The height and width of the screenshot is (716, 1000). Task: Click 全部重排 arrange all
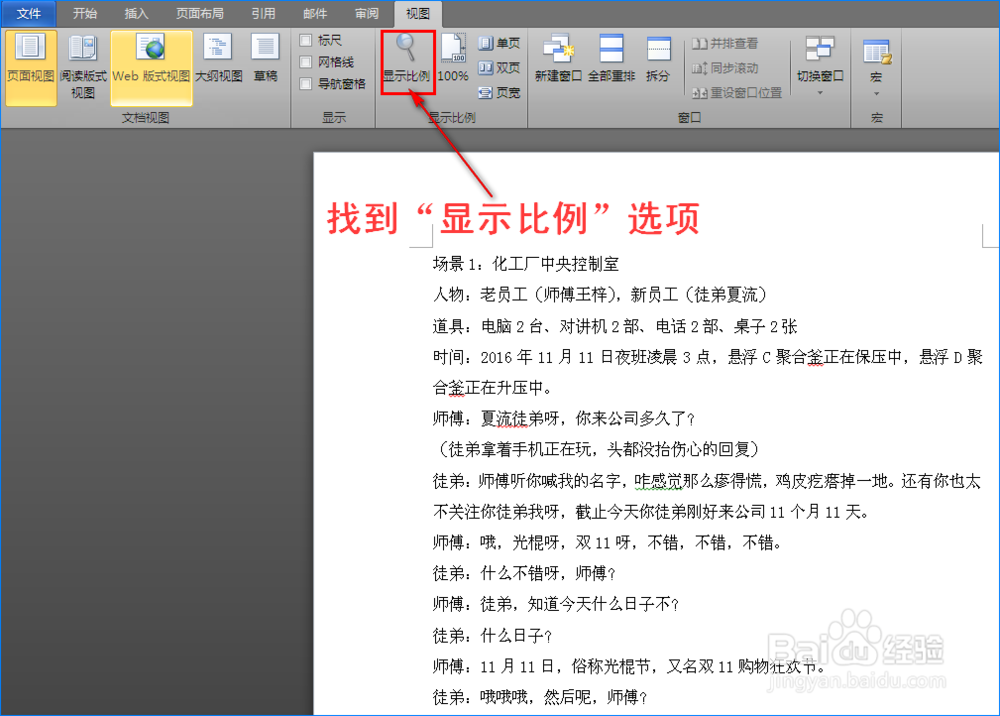point(611,59)
